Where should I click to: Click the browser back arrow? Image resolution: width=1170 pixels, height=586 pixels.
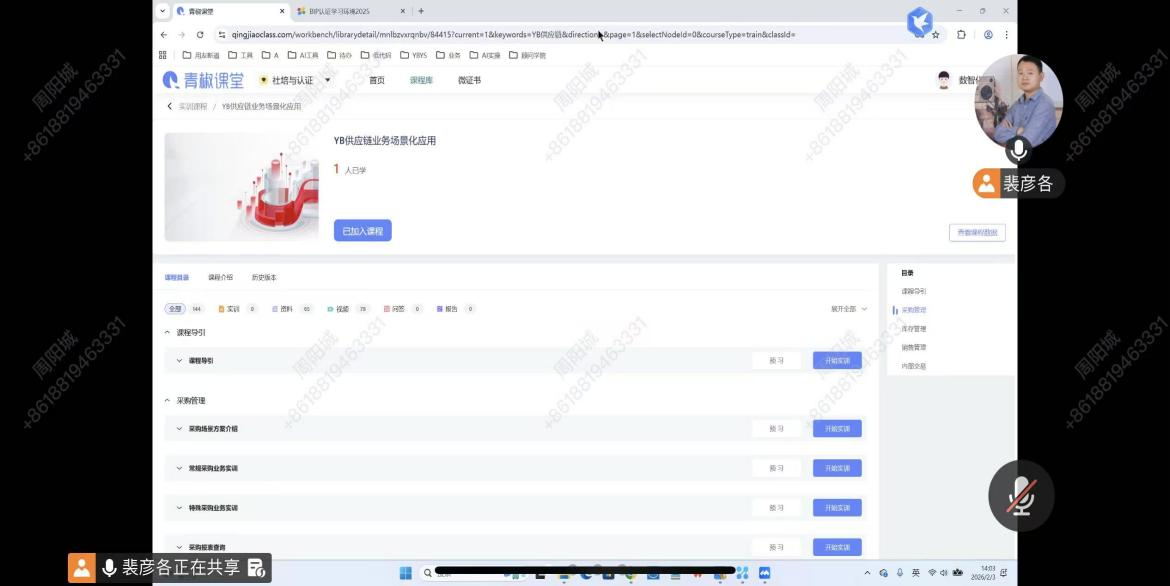tap(164, 34)
